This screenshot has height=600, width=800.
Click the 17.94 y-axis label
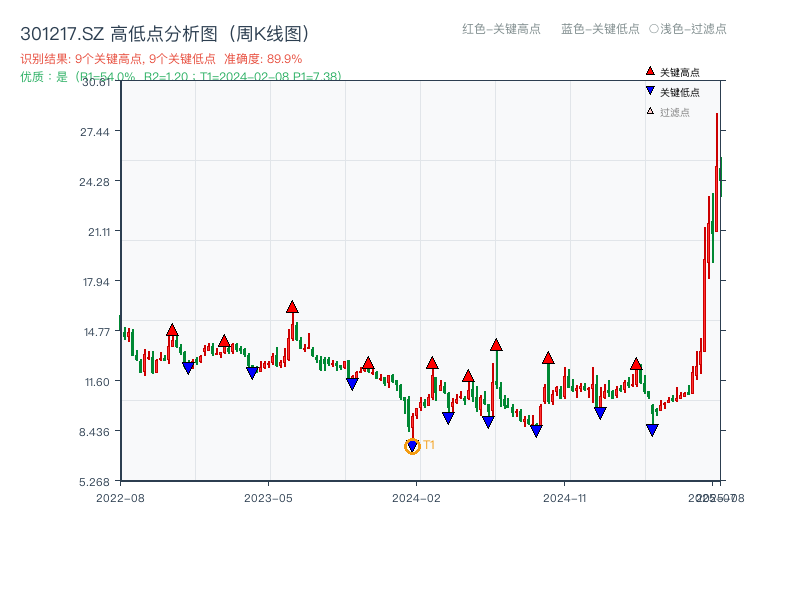96,282
